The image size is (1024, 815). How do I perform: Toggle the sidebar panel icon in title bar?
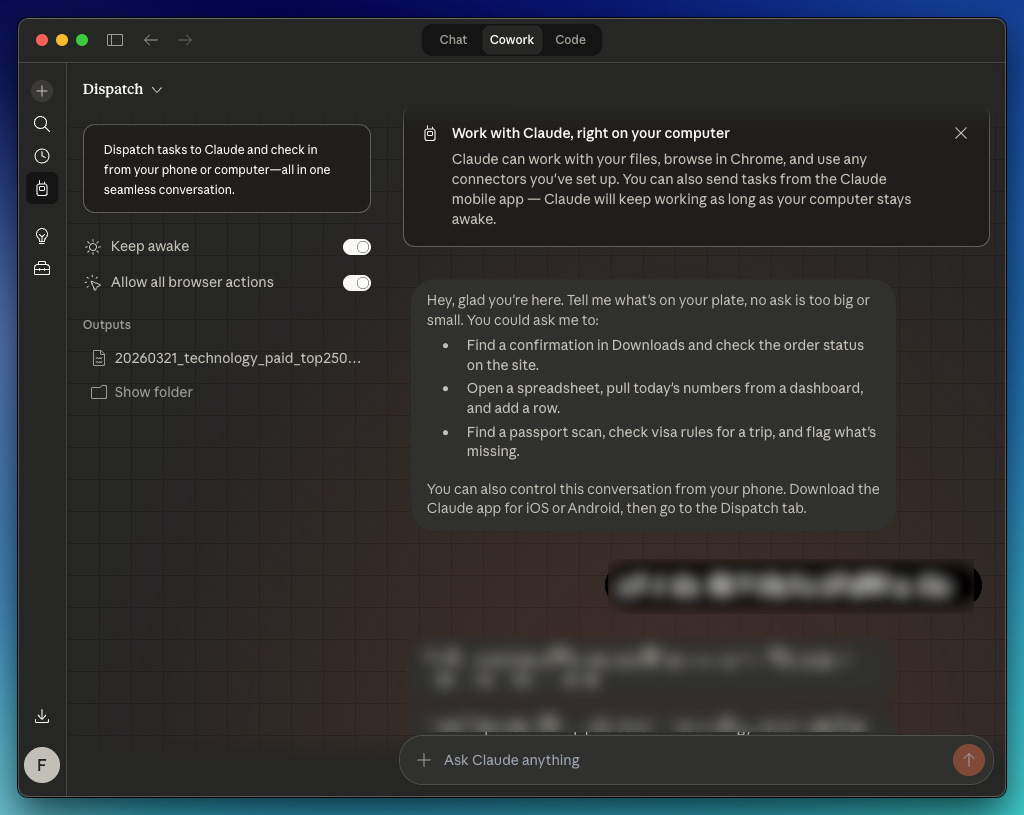pyautogui.click(x=115, y=40)
